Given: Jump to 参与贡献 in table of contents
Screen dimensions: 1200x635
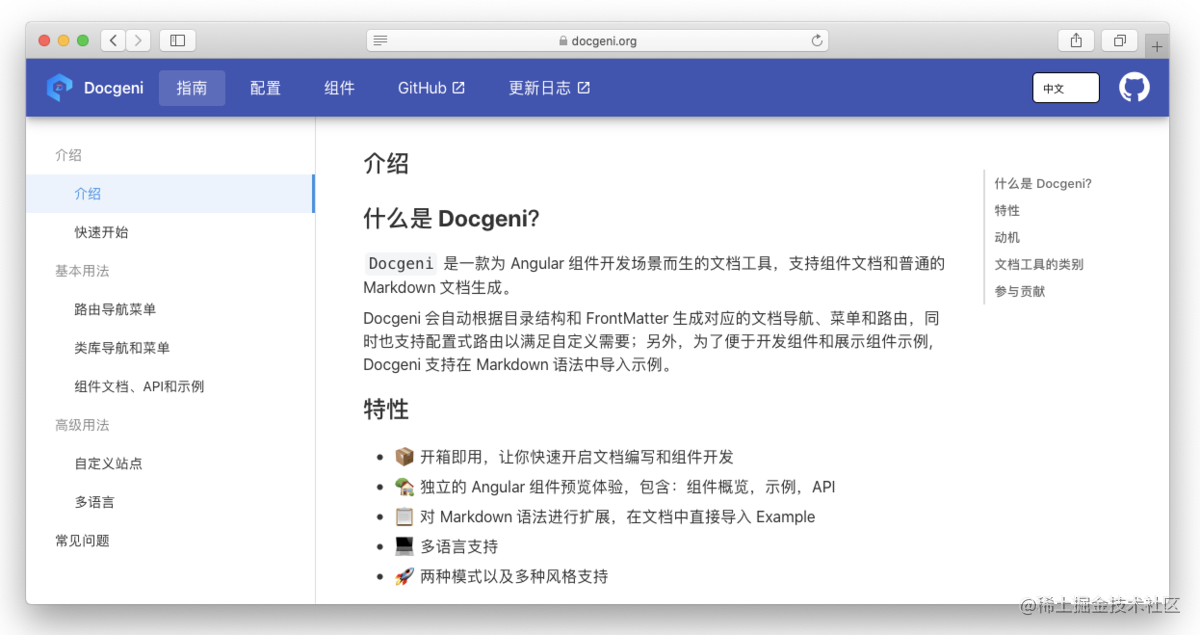Looking at the screenshot, I should click(1020, 292).
